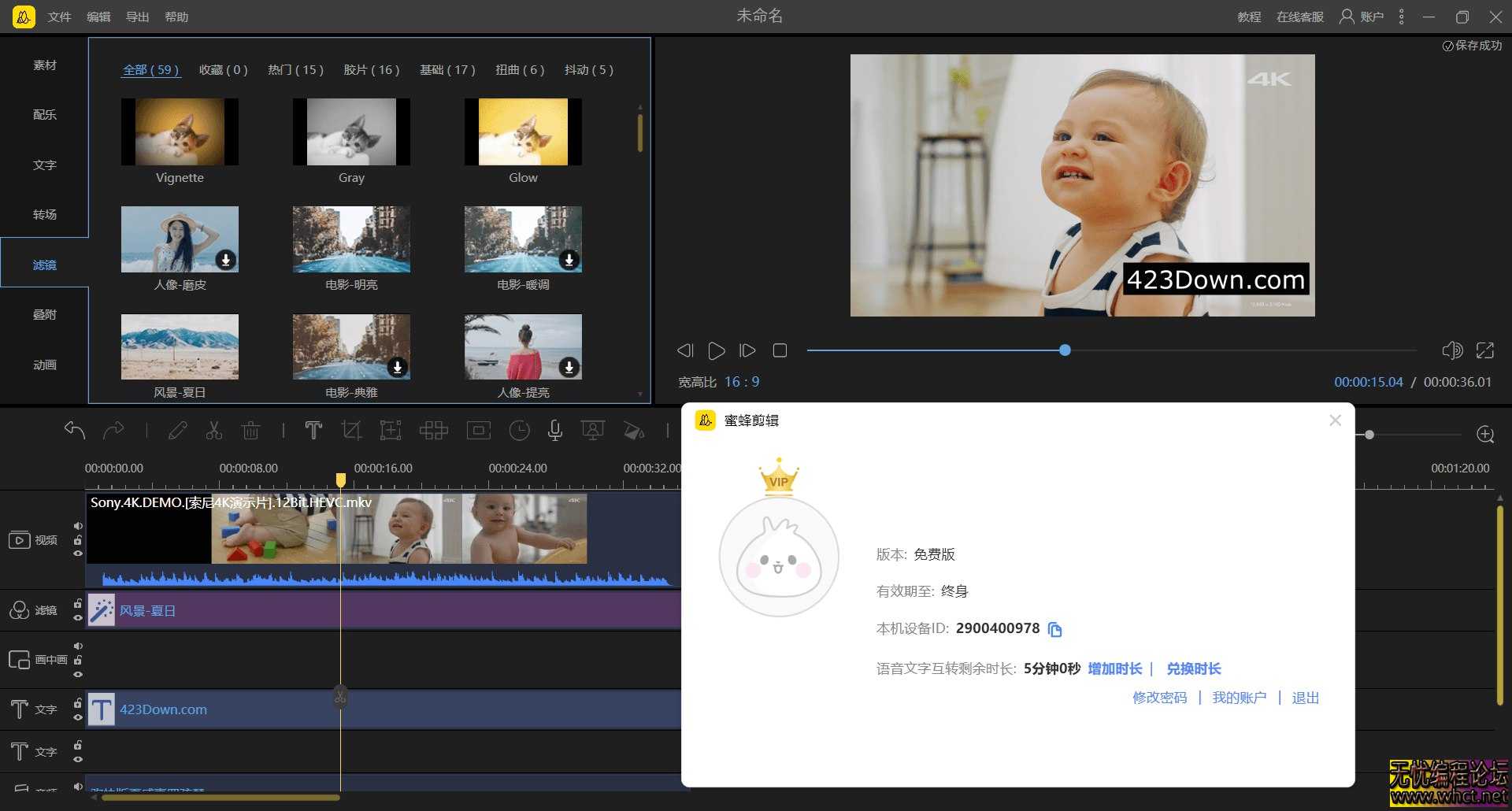Copy the device ID using copy icon

[1055, 628]
